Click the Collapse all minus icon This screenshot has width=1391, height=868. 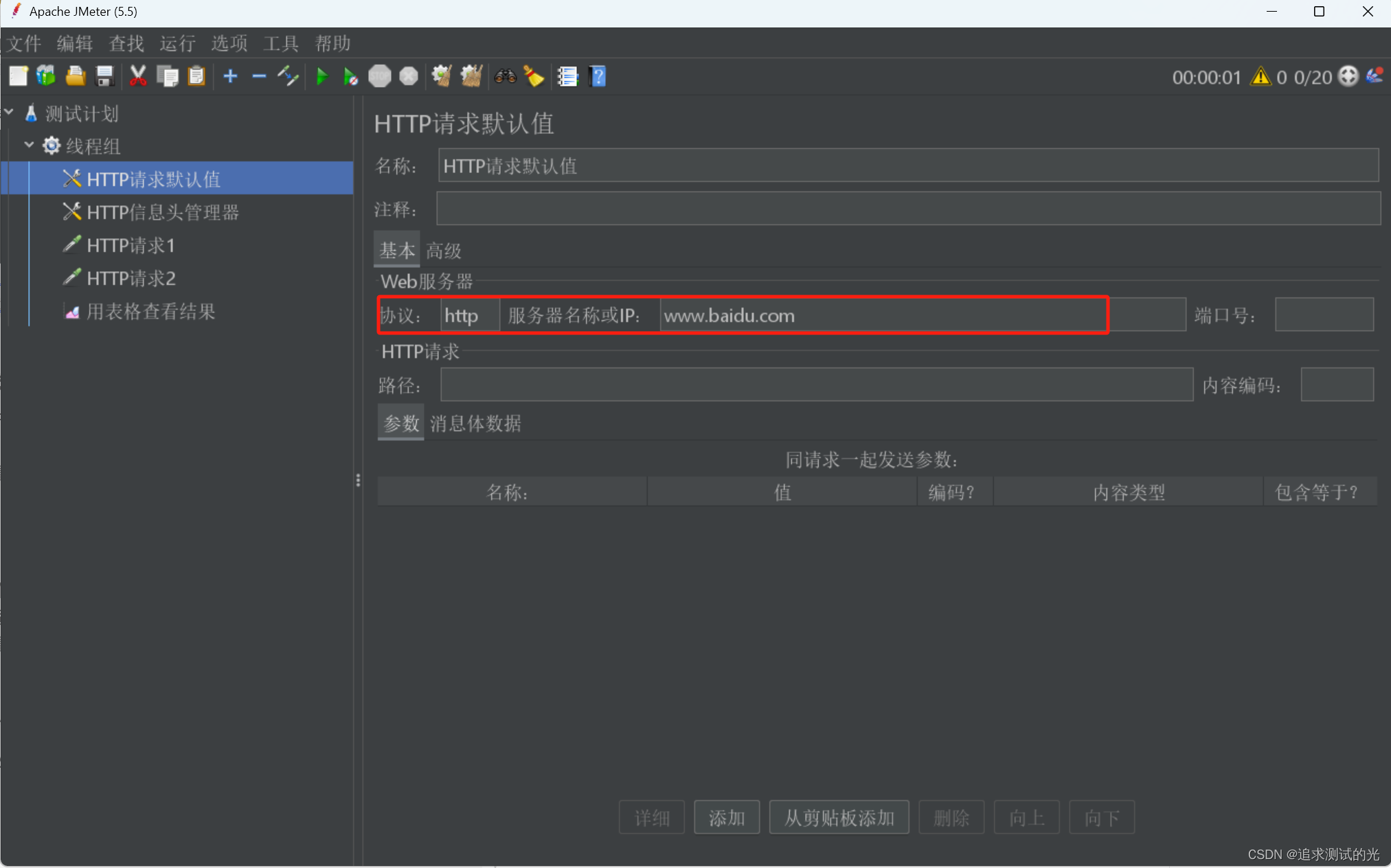click(x=259, y=76)
